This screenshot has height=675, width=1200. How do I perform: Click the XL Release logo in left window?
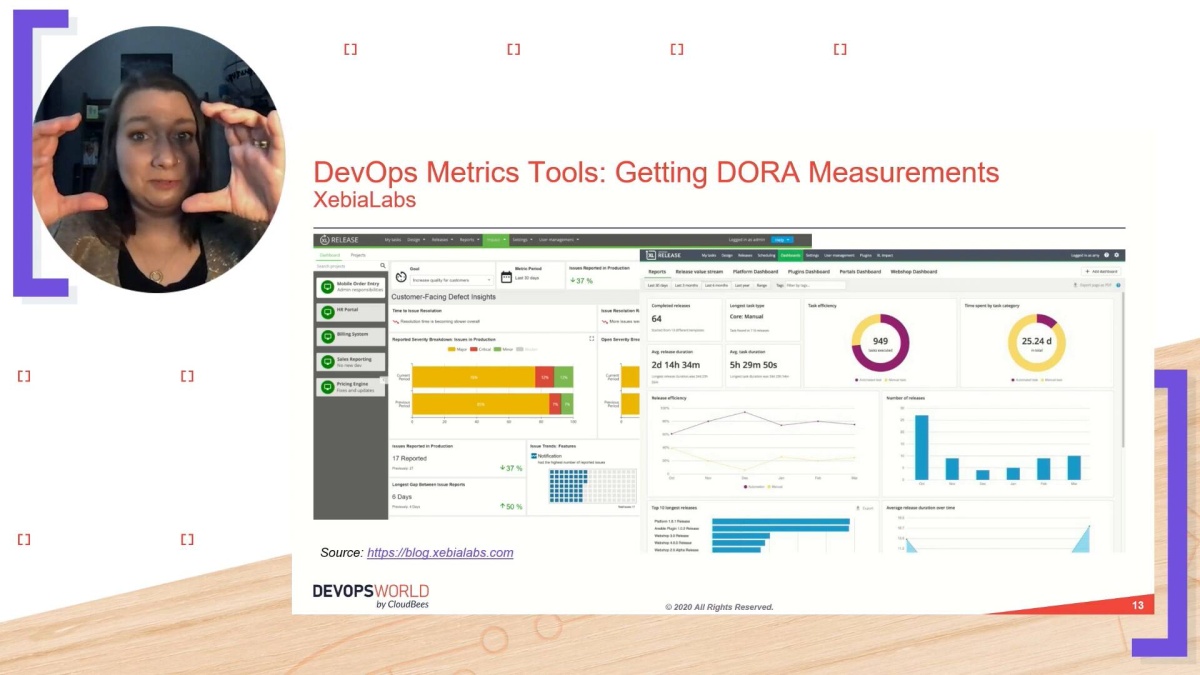coord(339,239)
